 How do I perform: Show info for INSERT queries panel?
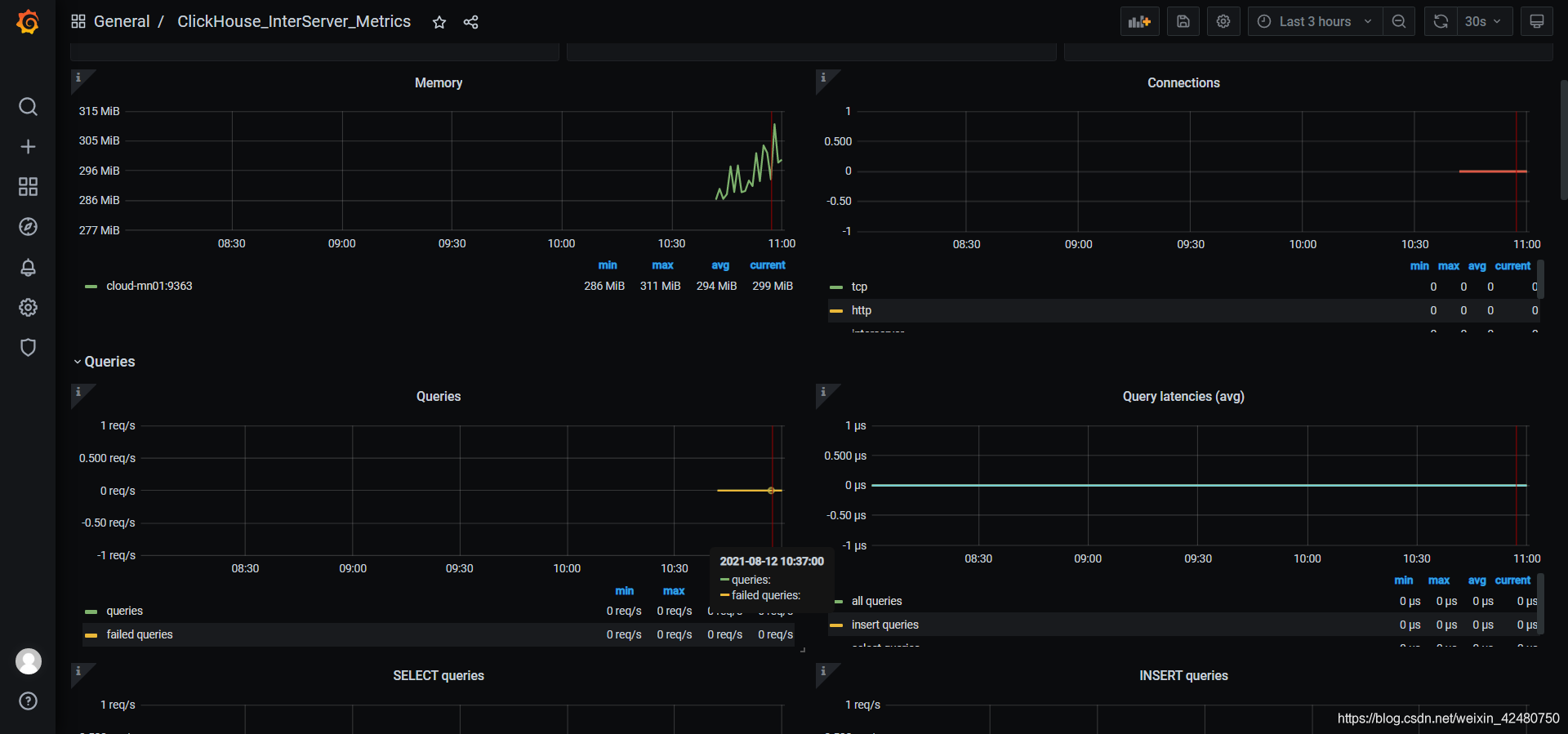(823, 671)
